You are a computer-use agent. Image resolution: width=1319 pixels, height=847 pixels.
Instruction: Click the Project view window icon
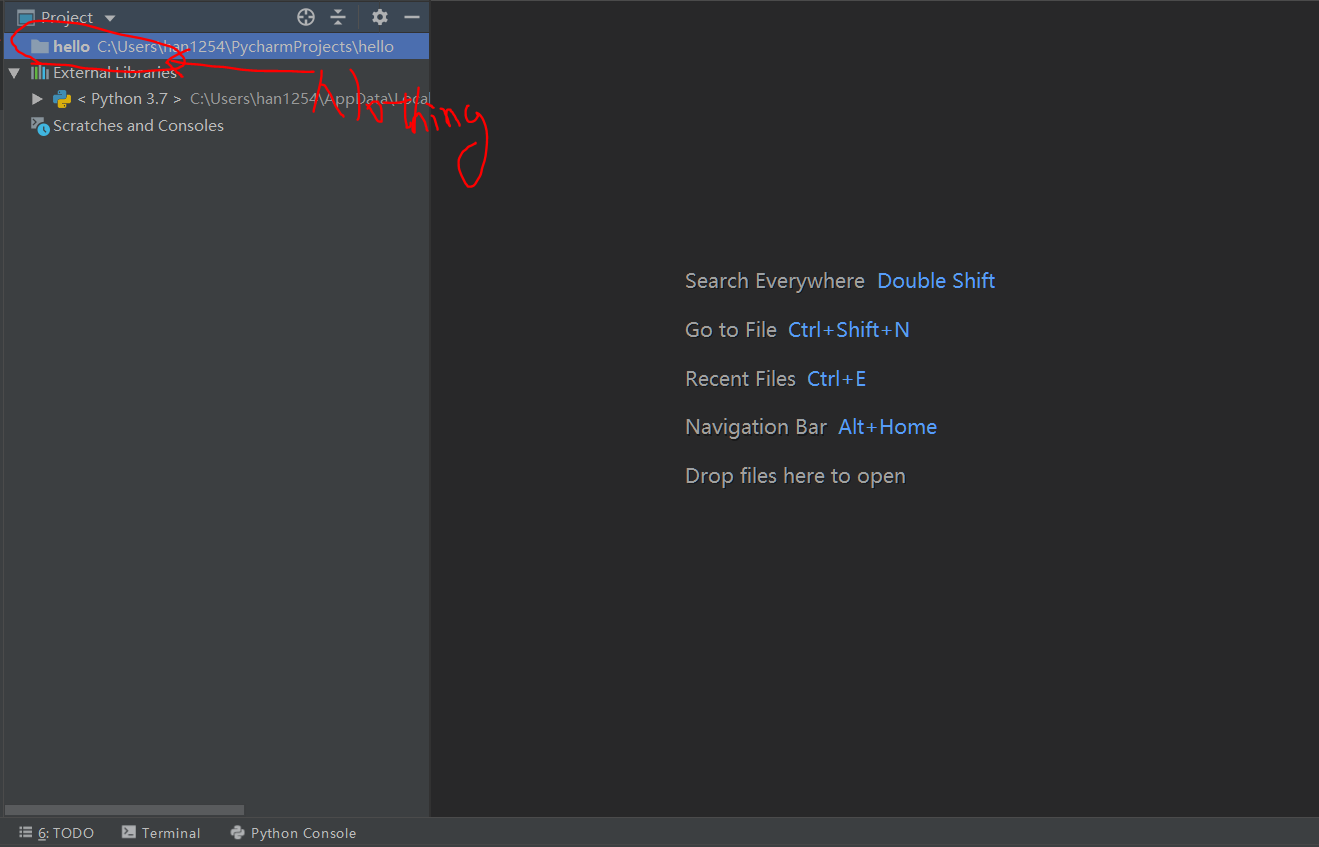pos(26,18)
